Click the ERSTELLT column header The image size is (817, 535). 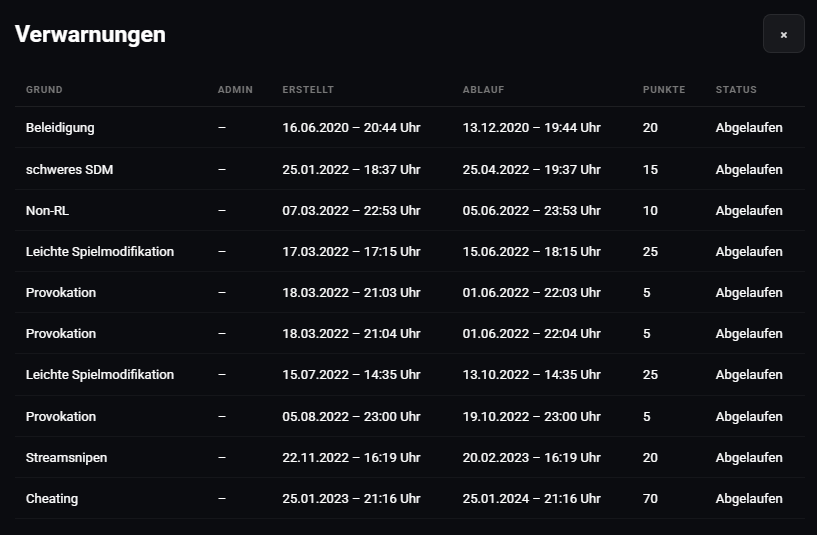tap(308, 90)
